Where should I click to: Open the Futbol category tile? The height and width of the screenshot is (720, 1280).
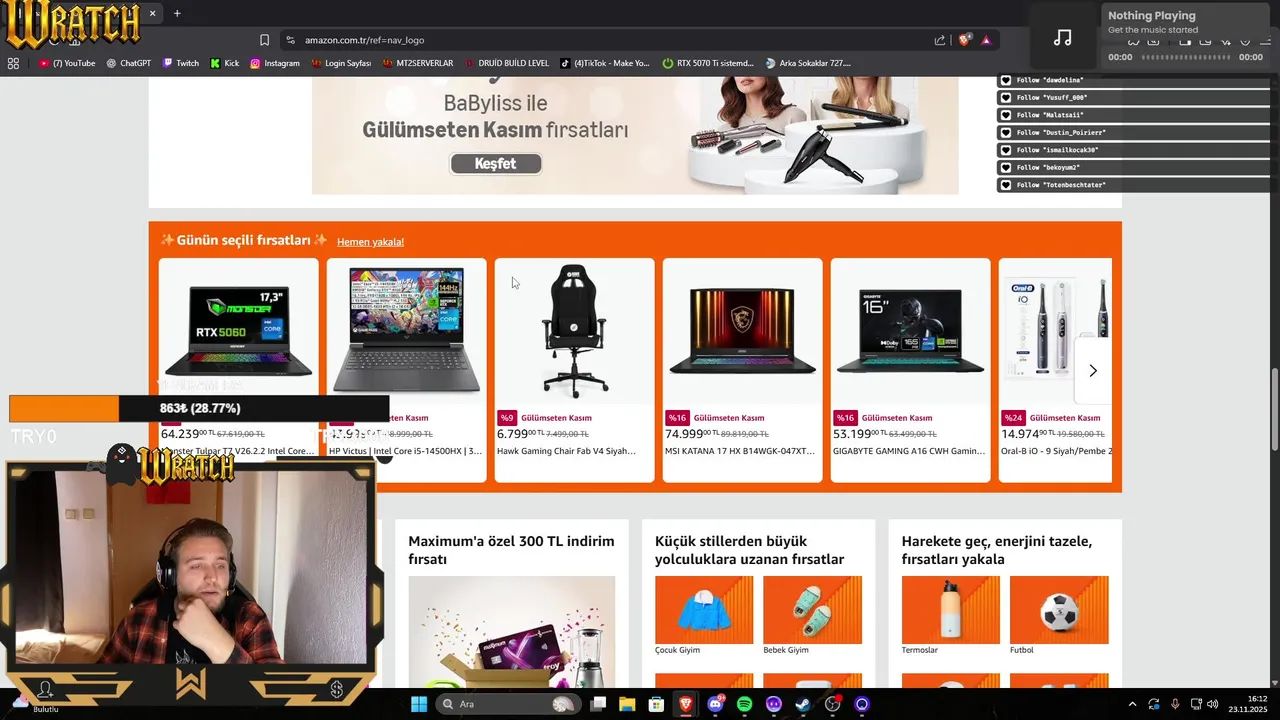[1059, 610]
